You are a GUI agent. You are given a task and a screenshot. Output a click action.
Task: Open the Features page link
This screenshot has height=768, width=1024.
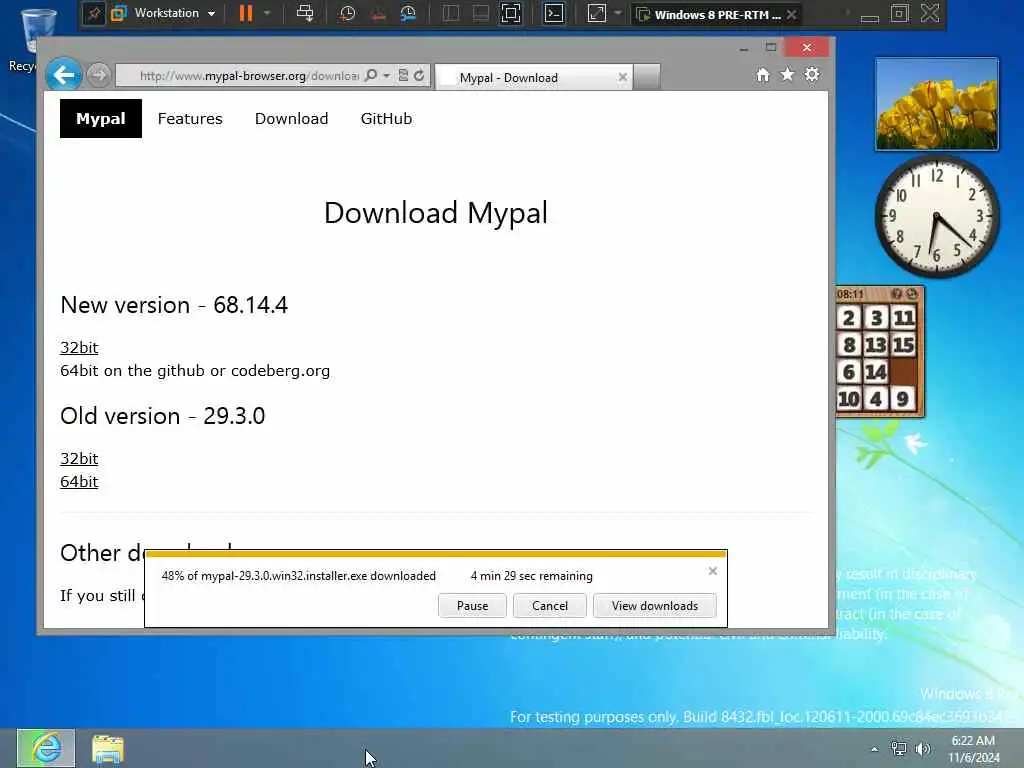(190, 118)
